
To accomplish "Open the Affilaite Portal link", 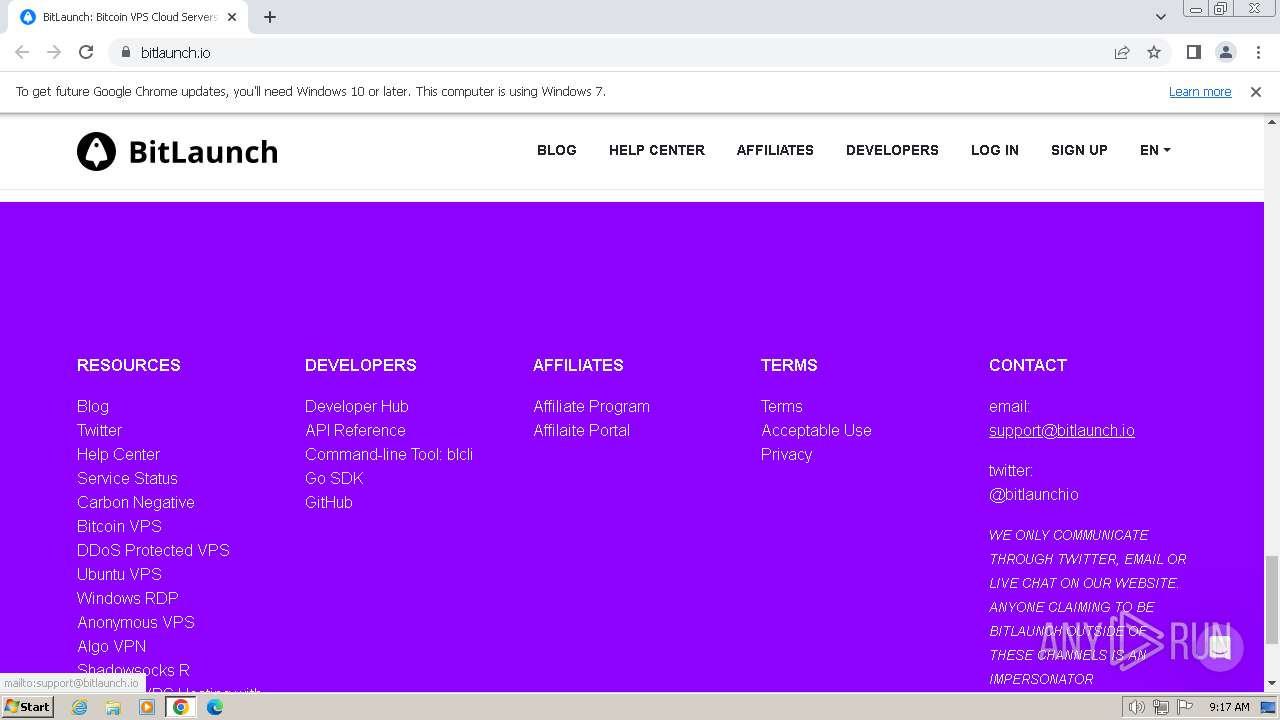I will (x=582, y=430).
